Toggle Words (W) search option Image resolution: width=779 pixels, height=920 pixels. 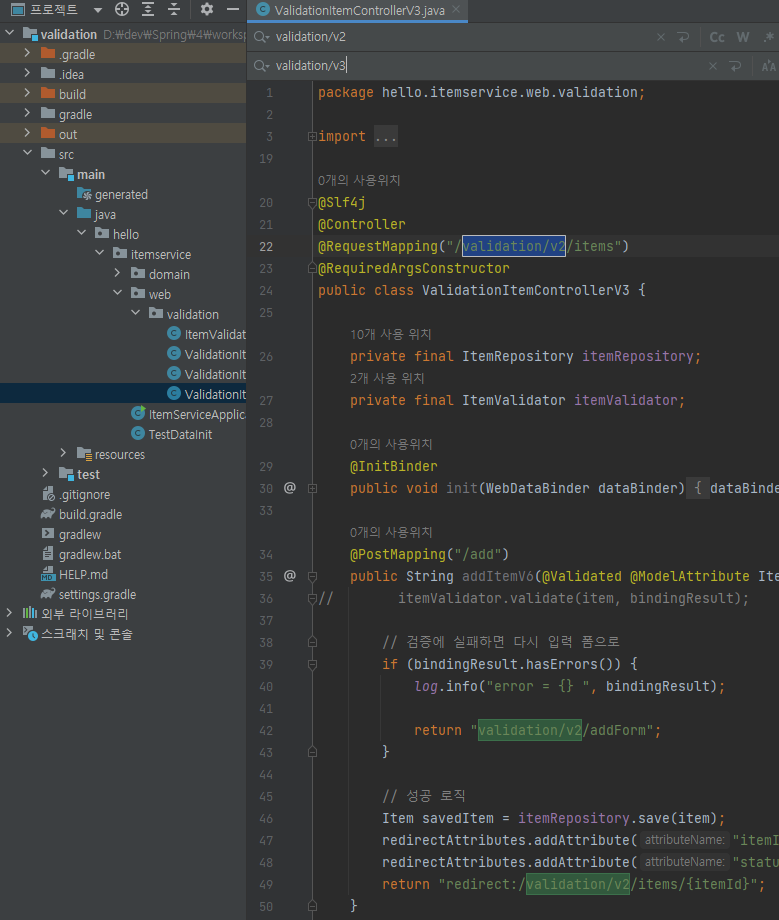743,37
